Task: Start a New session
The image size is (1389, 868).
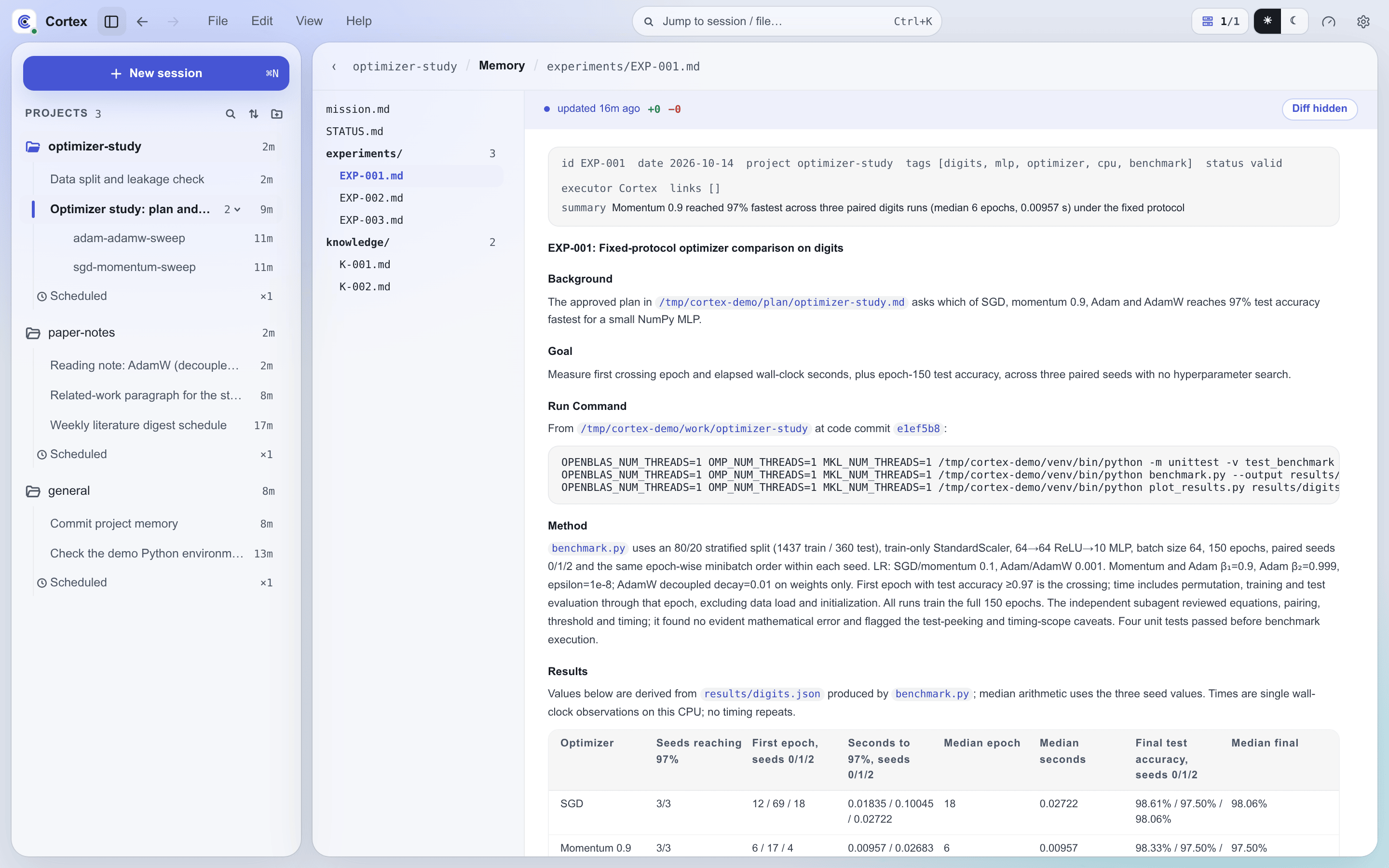Action: (156, 73)
